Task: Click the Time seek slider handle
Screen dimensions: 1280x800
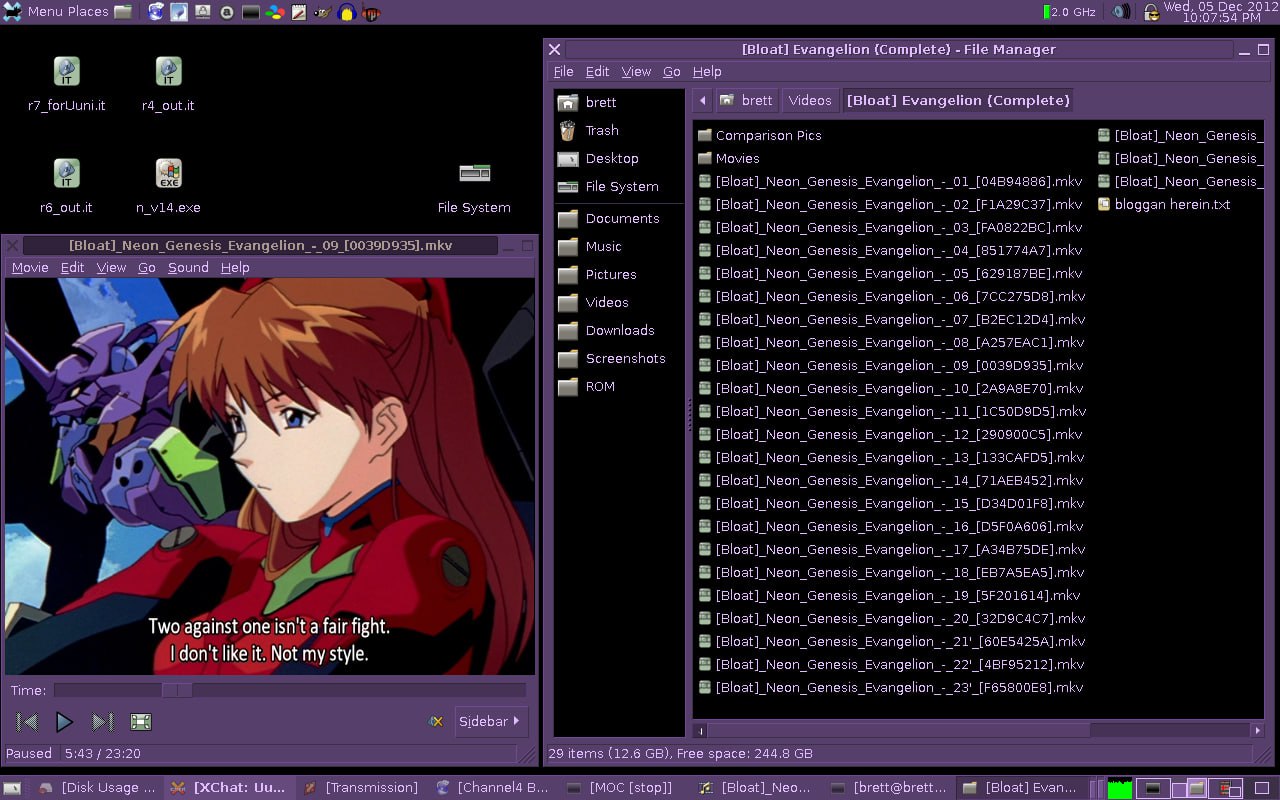Action: coord(177,690)
